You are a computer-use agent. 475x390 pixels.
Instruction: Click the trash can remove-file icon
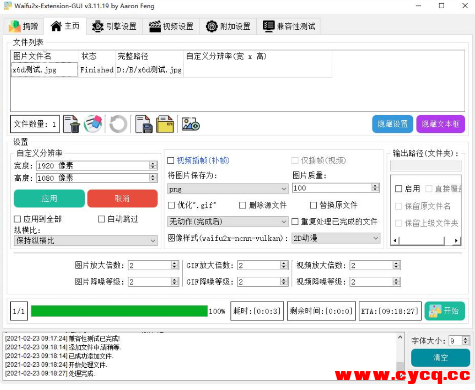(x=72, y=124)
